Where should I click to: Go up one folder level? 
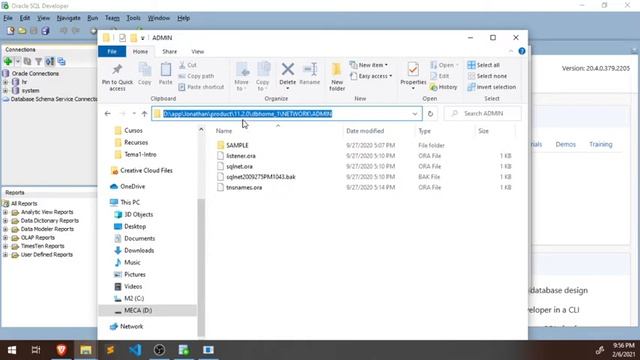pos(144,113)
